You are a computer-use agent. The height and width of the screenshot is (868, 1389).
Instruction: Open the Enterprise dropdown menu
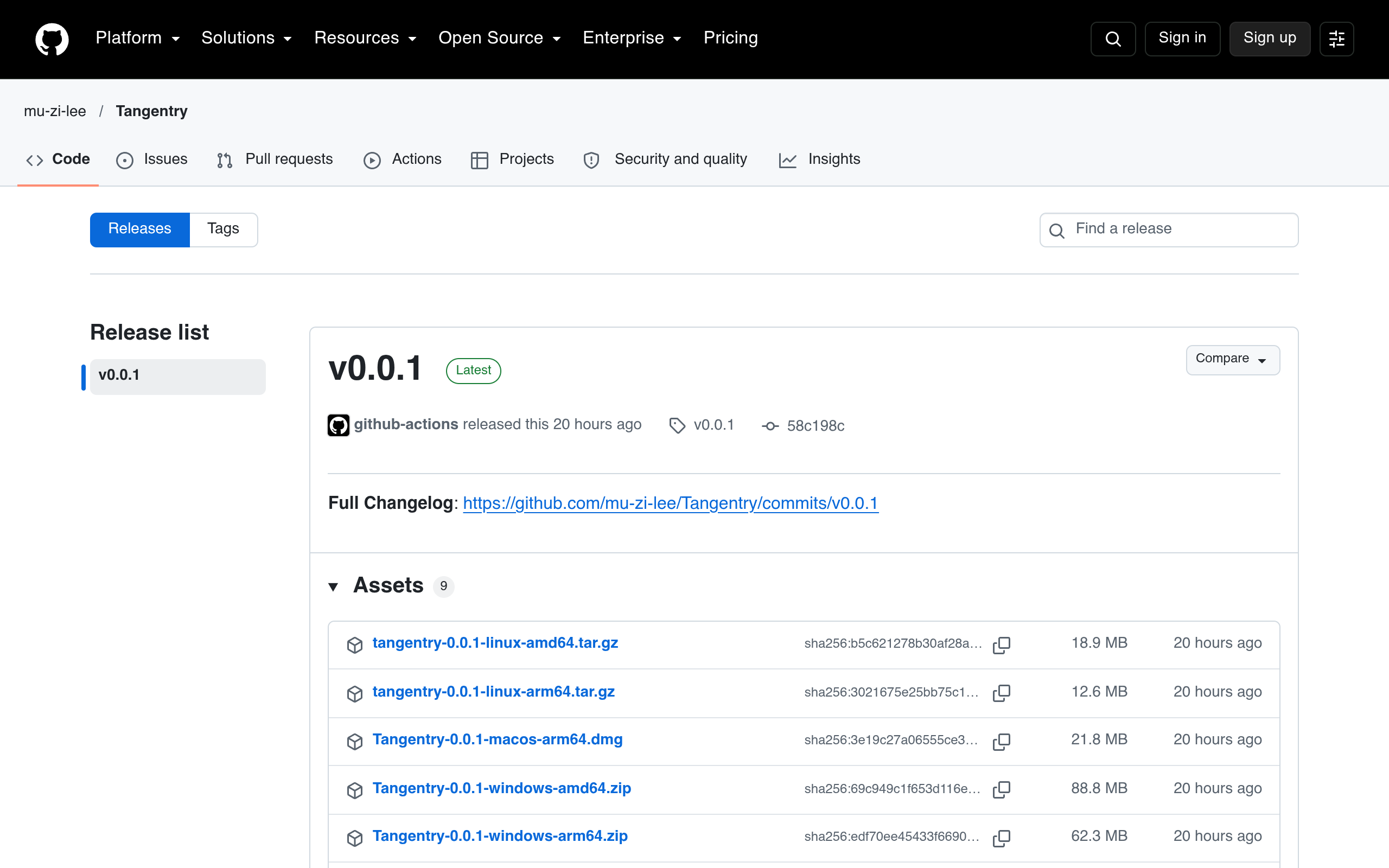pos(632,38)
